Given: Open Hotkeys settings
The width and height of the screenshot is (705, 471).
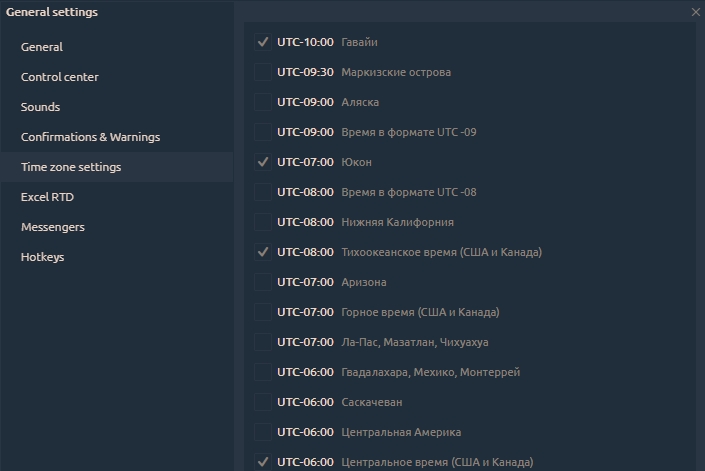Looking at the screenshot, I should click(x=43, y=257).
